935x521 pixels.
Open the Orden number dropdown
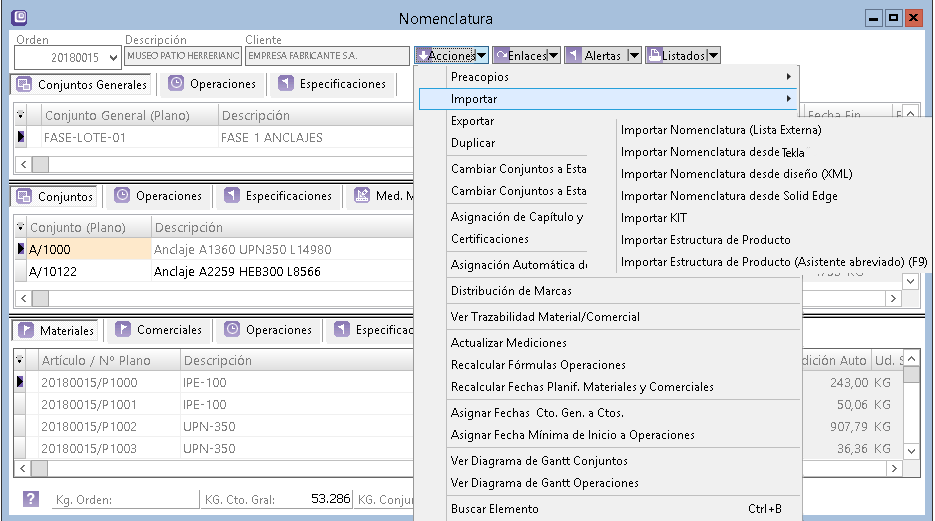(x=111, y=57)
